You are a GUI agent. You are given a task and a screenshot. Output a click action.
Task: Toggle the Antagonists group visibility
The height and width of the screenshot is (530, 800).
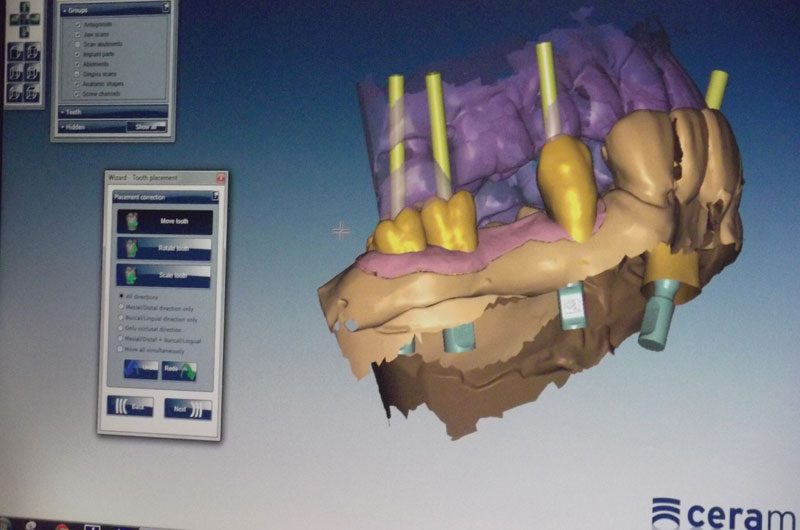78,24
